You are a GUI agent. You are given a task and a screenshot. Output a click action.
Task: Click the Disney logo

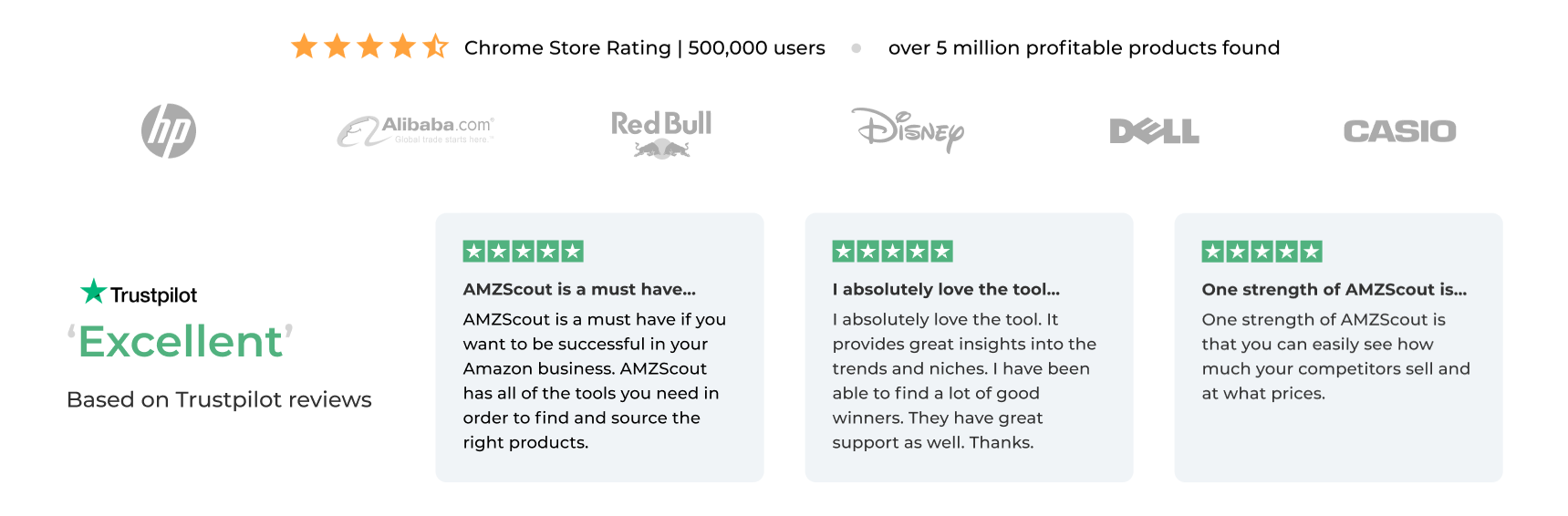908,130
